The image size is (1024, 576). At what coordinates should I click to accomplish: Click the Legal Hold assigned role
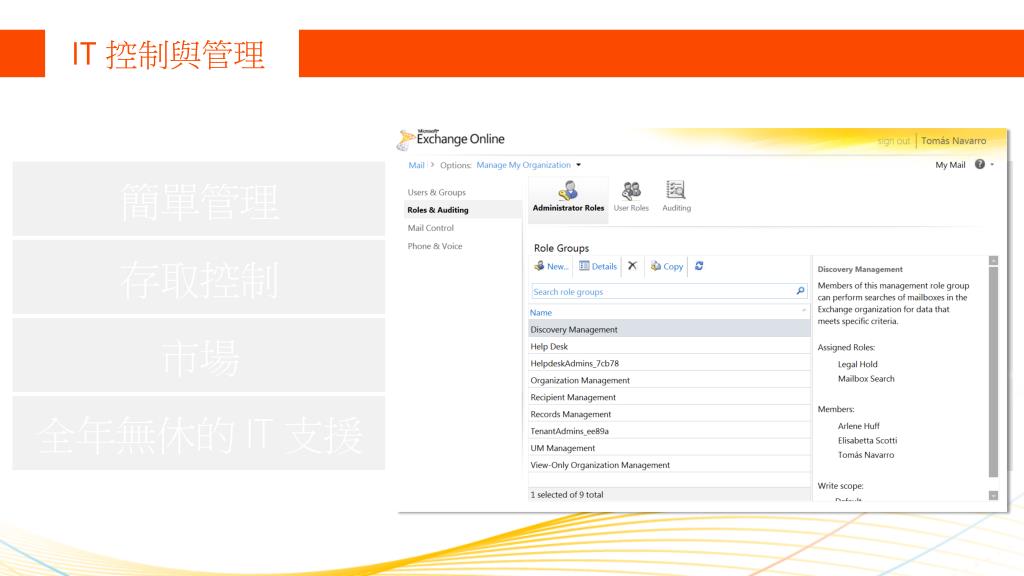[x=857, y=364]
